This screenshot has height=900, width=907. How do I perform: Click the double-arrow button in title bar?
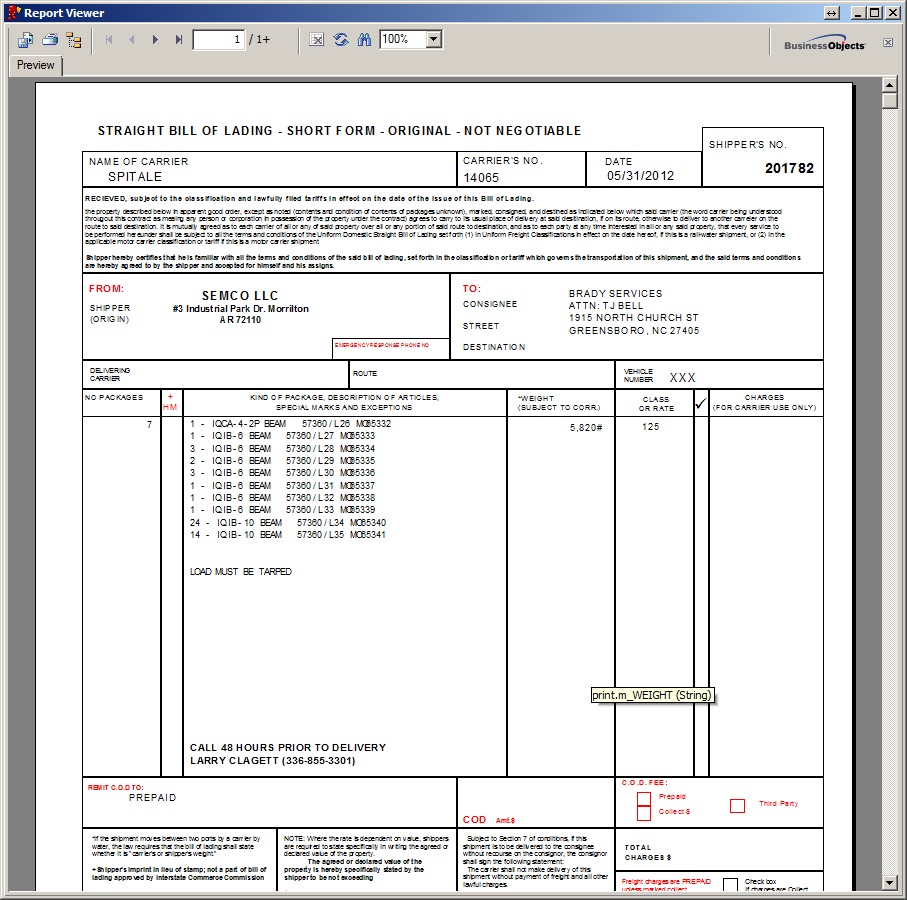point(831,13)
